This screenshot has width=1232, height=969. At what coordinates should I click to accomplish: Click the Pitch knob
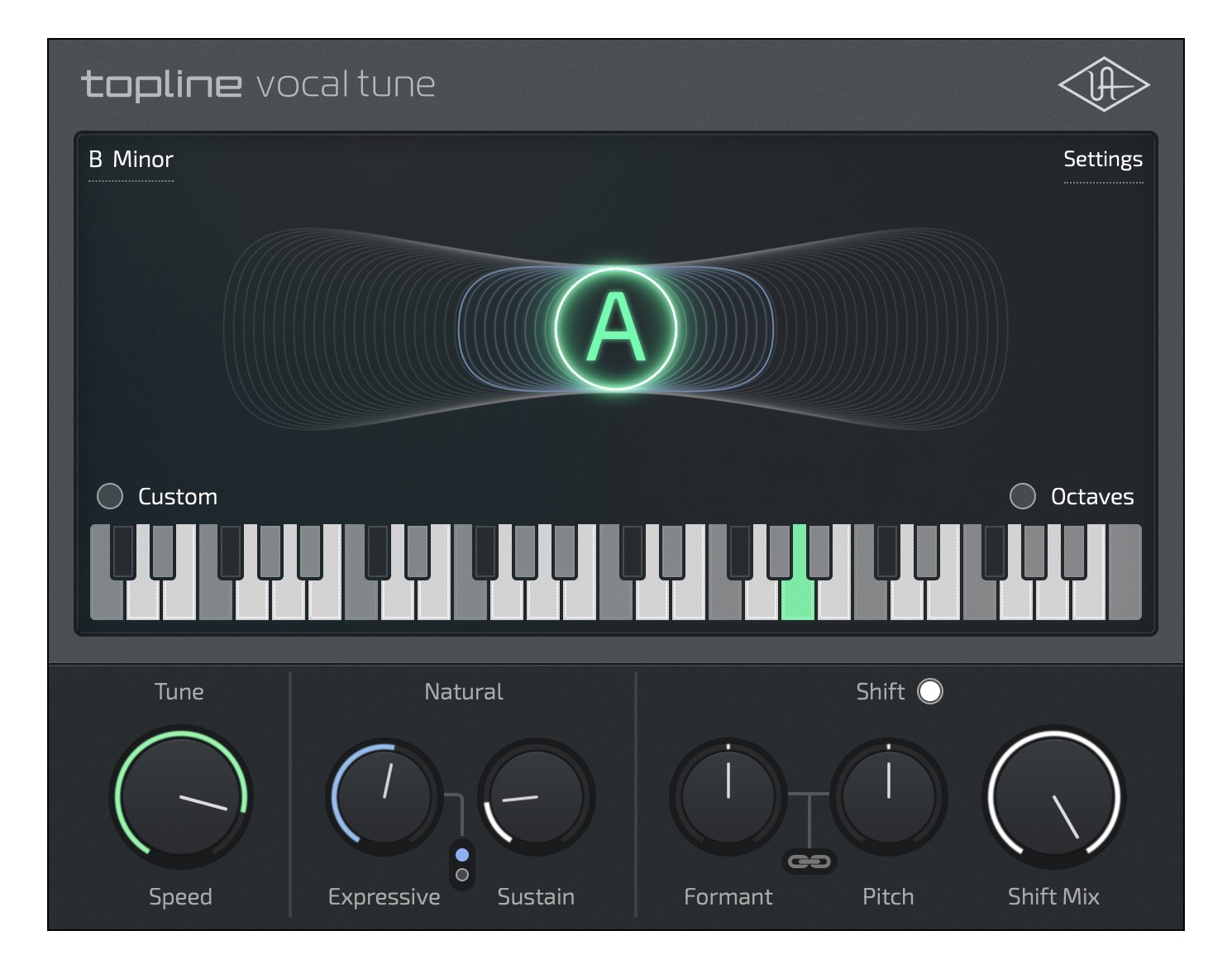click(x=888, y=797)
